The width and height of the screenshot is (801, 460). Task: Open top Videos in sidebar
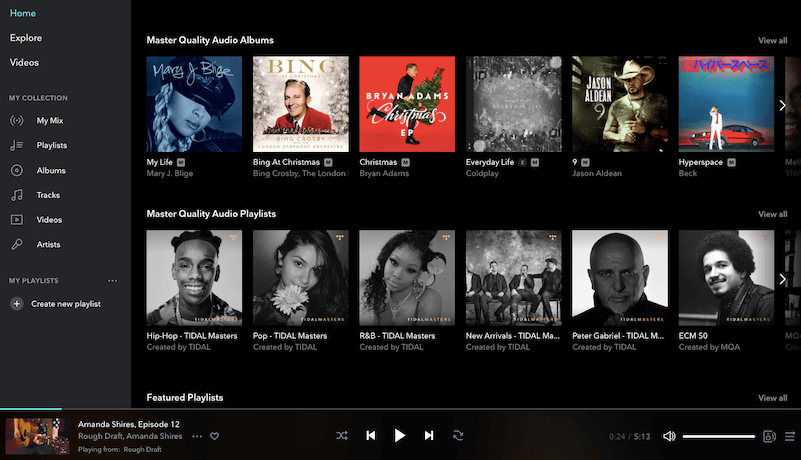[24, 62]
